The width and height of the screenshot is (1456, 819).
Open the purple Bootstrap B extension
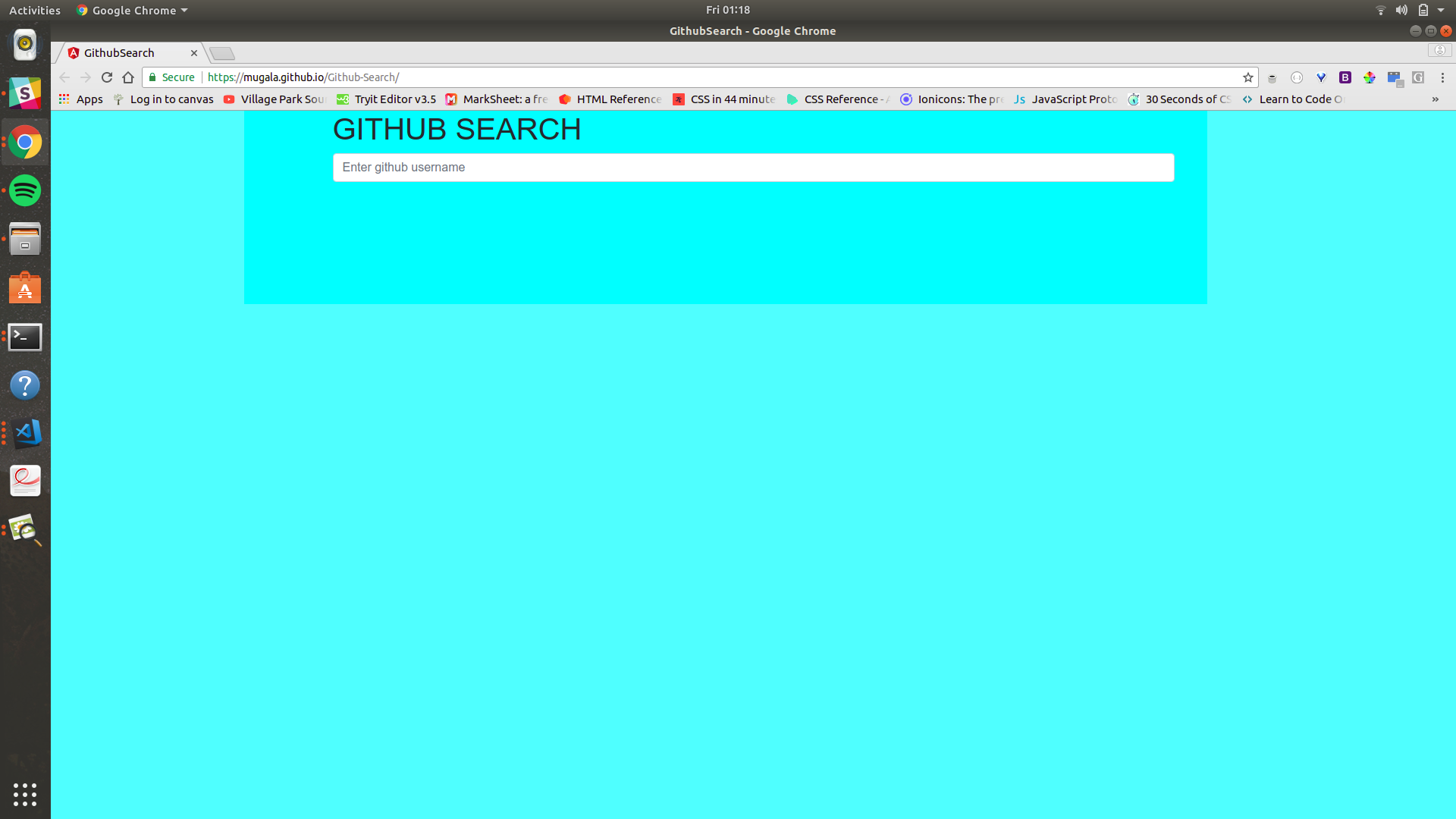[x=1345, y=77]
